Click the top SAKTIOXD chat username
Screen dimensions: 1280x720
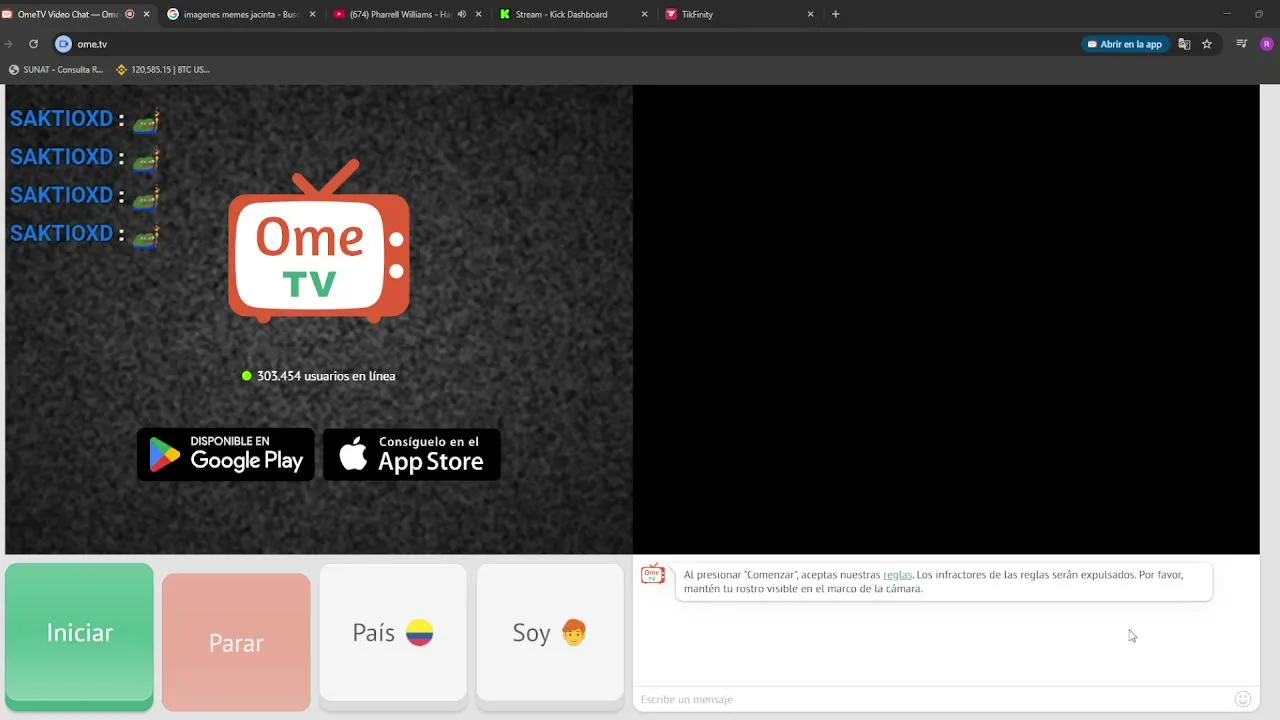coord(61,118)
